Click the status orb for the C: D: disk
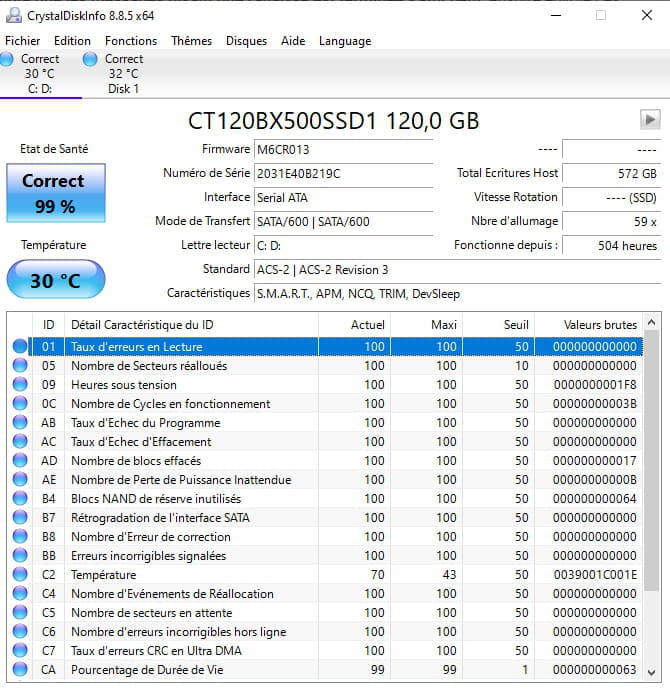This screenshot has width=670, height=689. pos(7,59)
